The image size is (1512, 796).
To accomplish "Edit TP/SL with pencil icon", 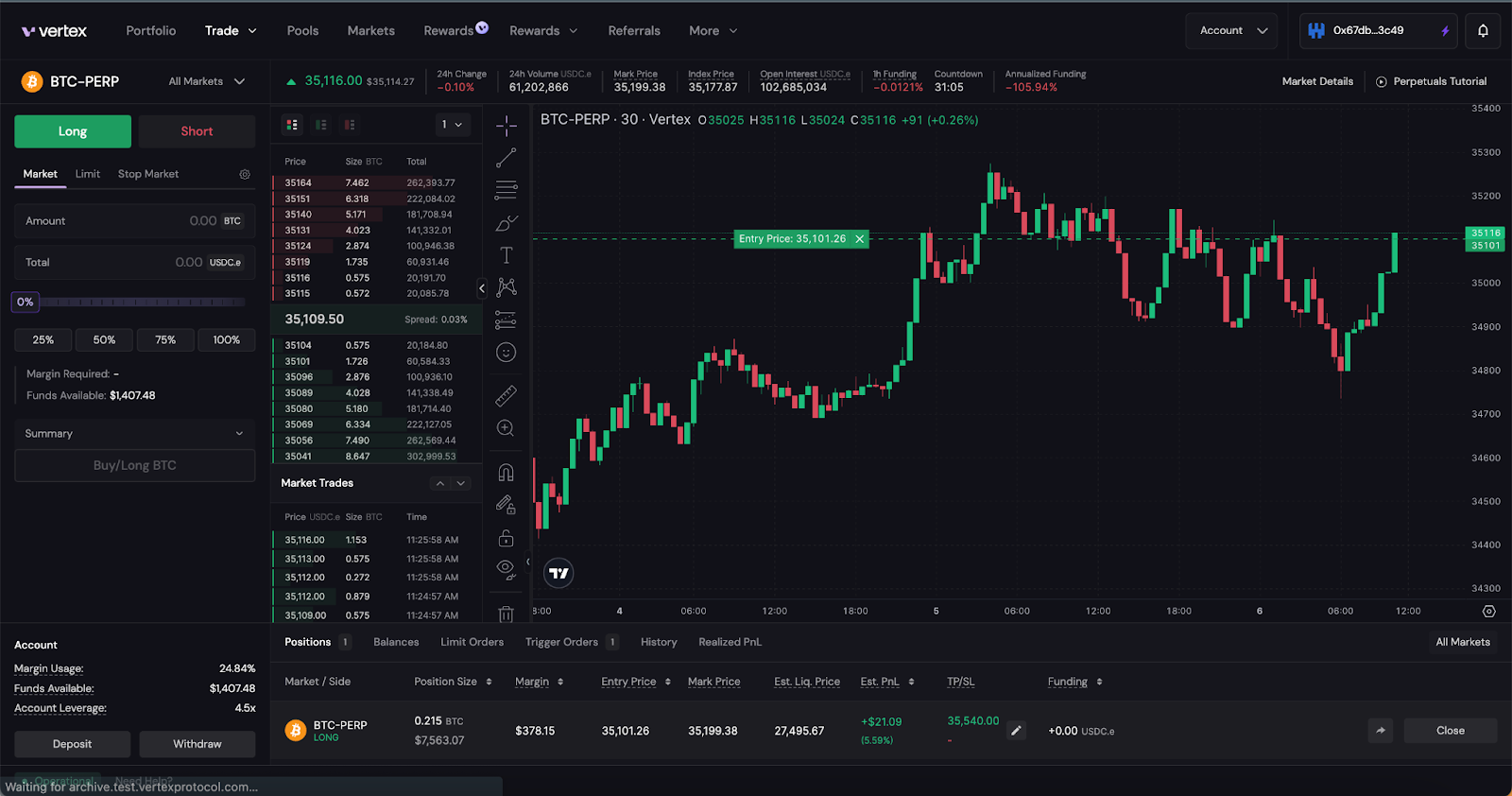I will point(1016,730).
